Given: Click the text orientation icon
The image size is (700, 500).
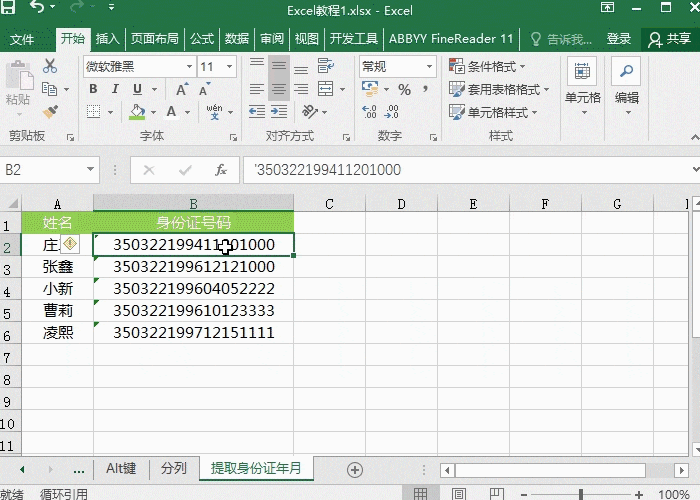Looking at the screenshot, I should (310, 112).
